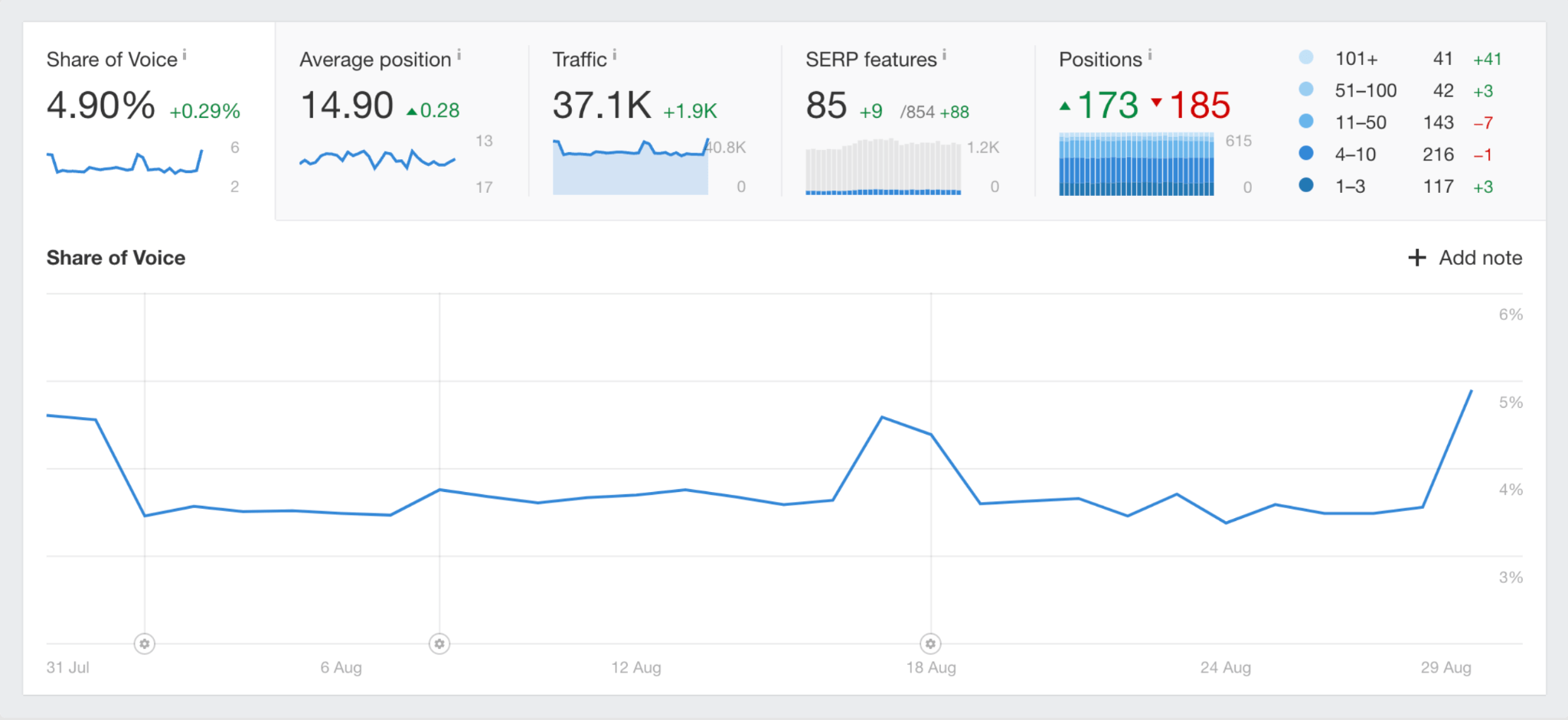Click the plus icon beside Add note

tap(1417, 258)
